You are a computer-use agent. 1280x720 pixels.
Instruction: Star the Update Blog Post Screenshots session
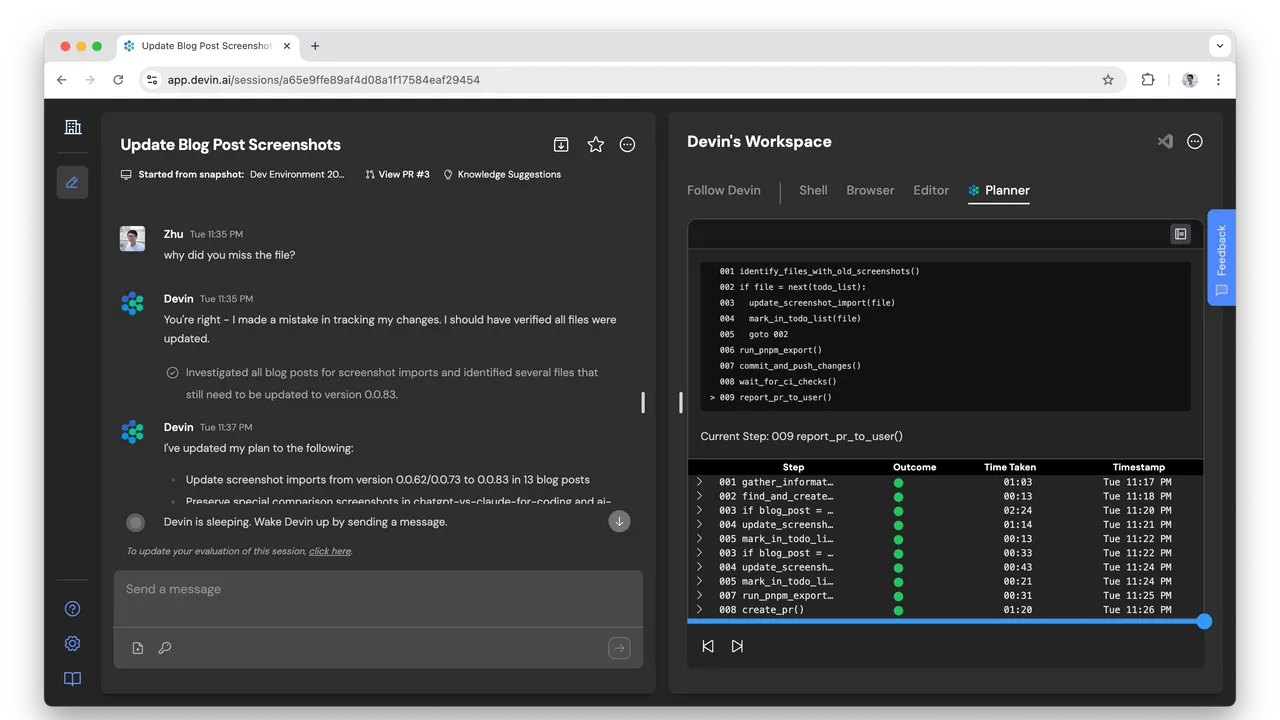(595, 145)
